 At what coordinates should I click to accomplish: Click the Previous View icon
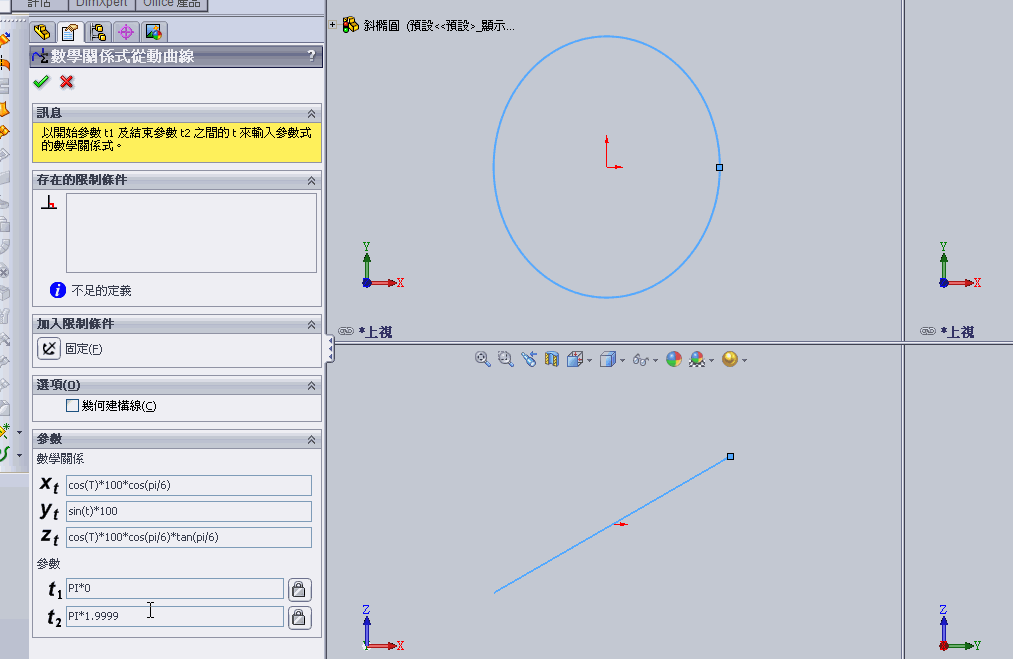click(529, 359)
